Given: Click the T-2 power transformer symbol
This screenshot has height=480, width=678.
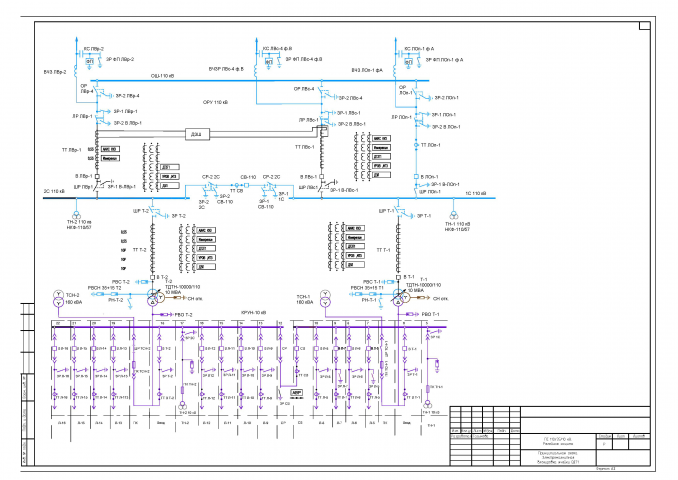Looking at the screenshot, I should pos(154,298).
